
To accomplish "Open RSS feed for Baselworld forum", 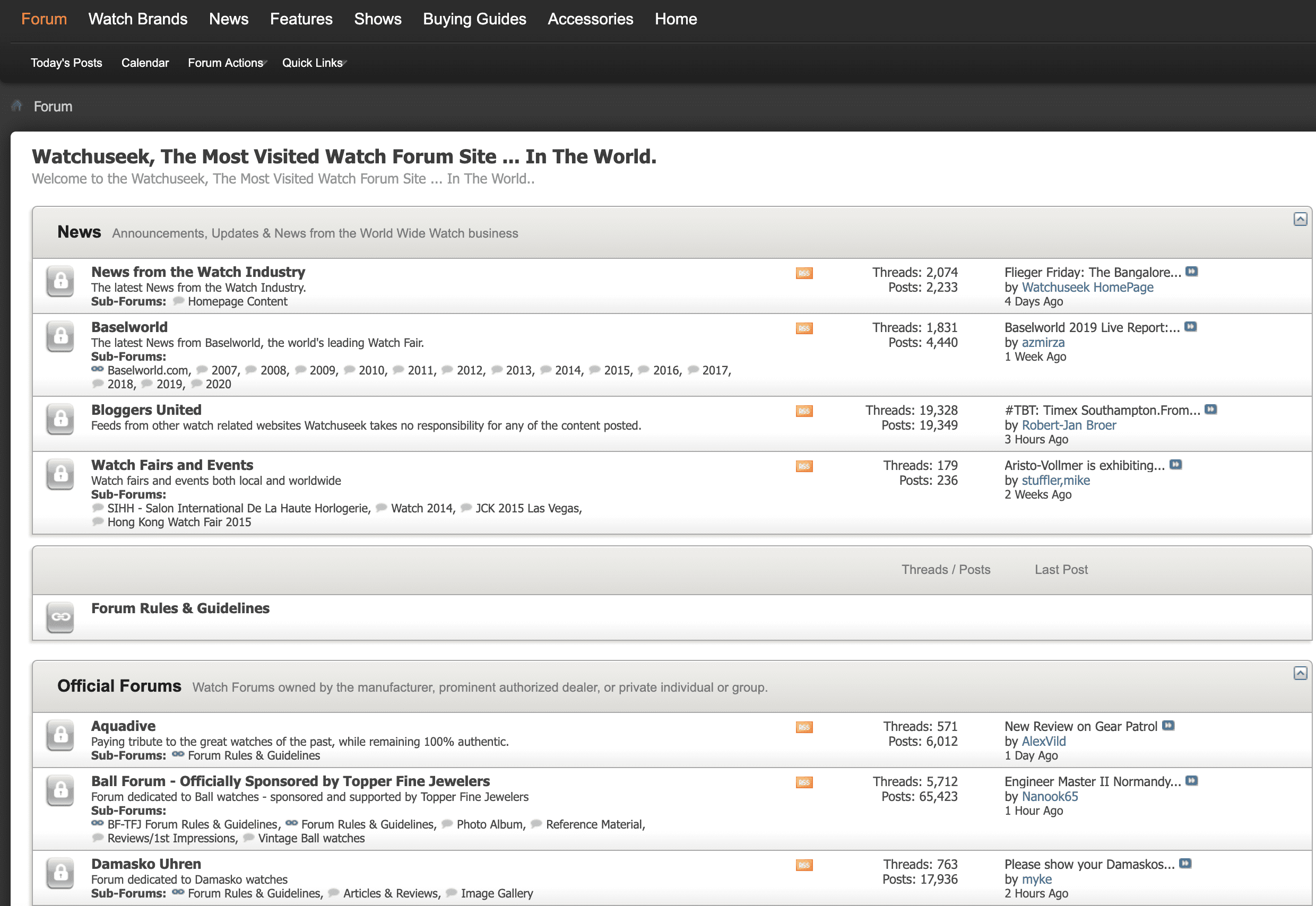I will [x=804, y=328].
